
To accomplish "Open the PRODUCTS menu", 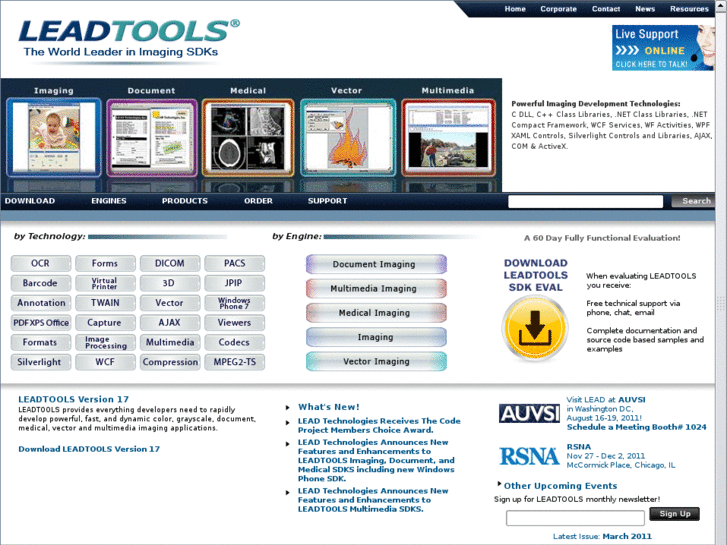I will tap(185, 201).
